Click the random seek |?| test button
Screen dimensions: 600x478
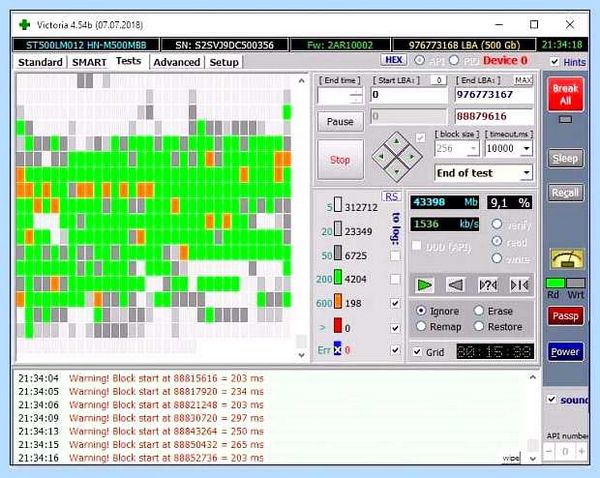coord(488,285)
